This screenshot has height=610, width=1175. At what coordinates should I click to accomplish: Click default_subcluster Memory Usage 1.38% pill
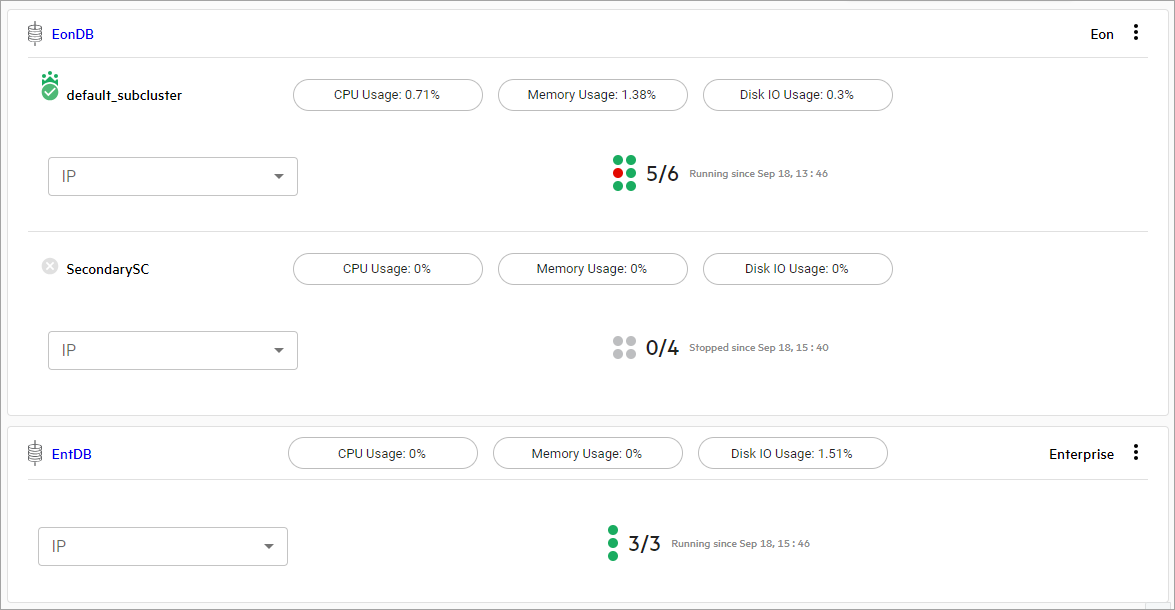coord(592,95)
